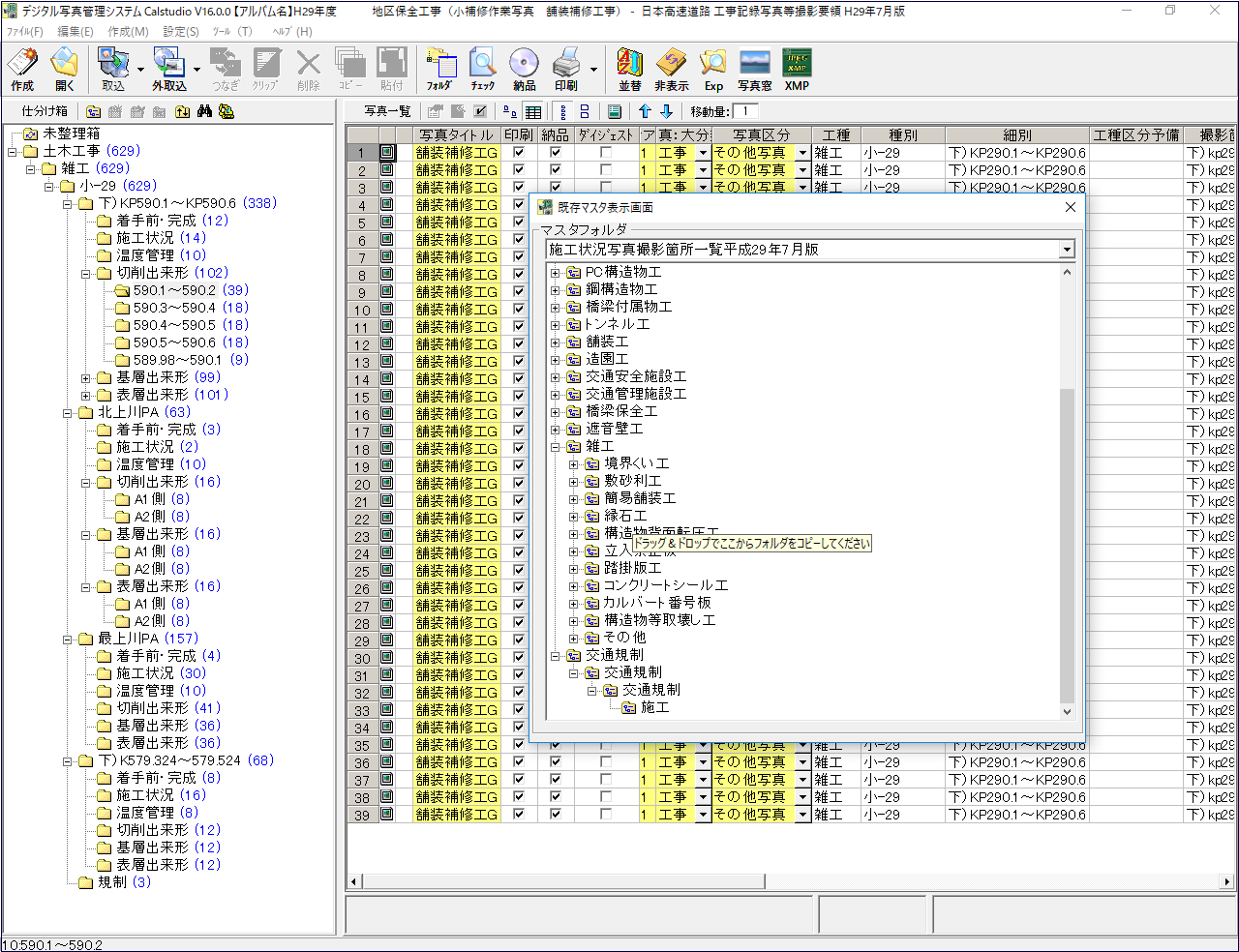Click the 納品 disc icon

point(524,70)
